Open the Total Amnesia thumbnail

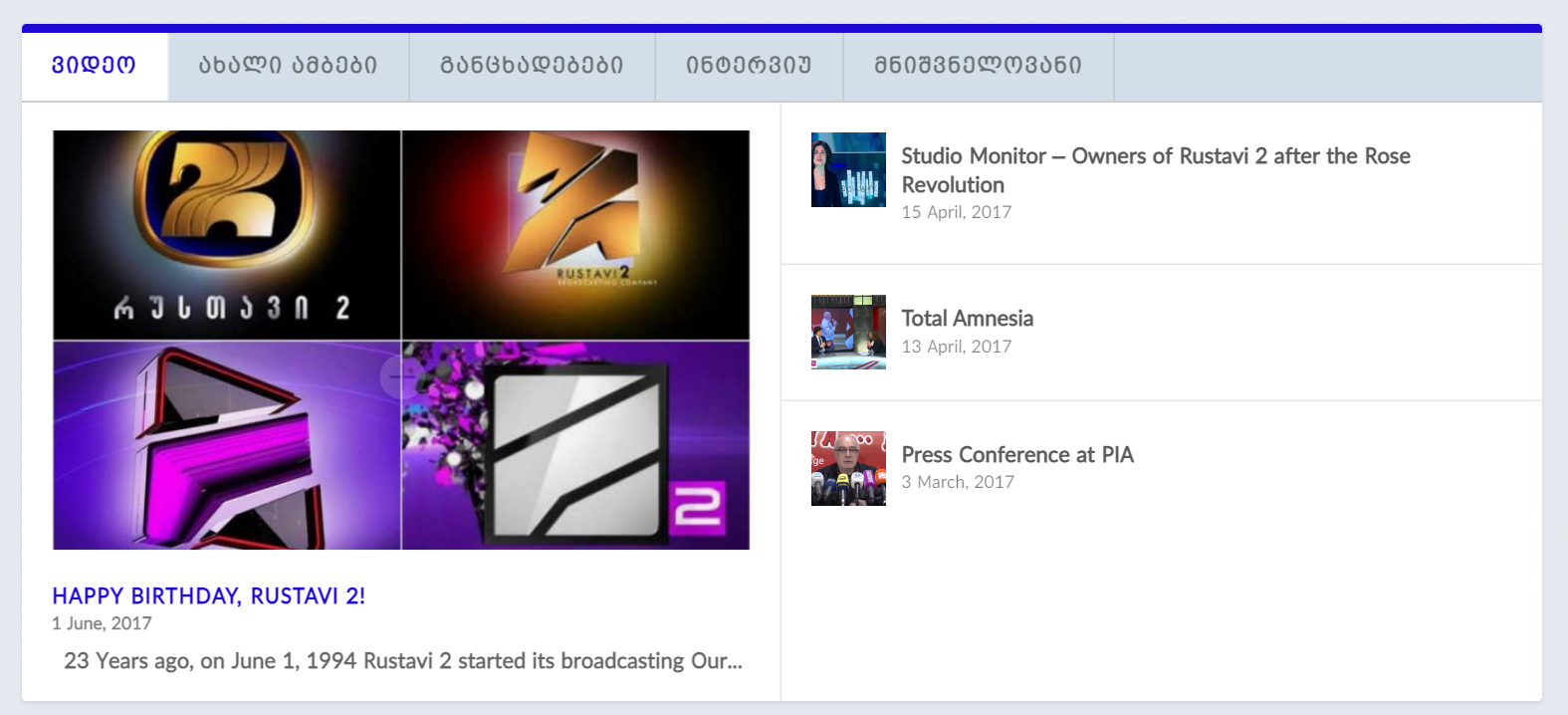click(848, 332)
